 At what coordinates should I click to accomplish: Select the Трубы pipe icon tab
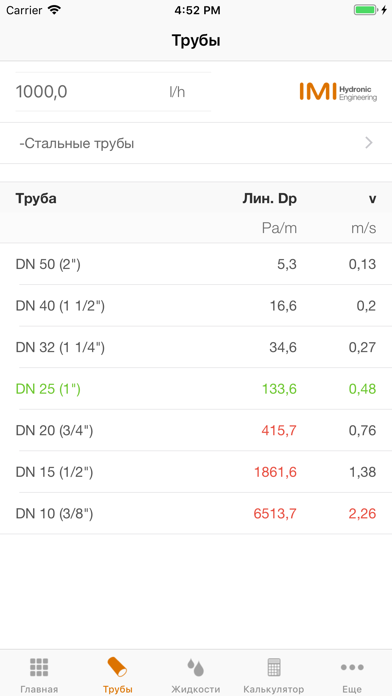point(117,667)
